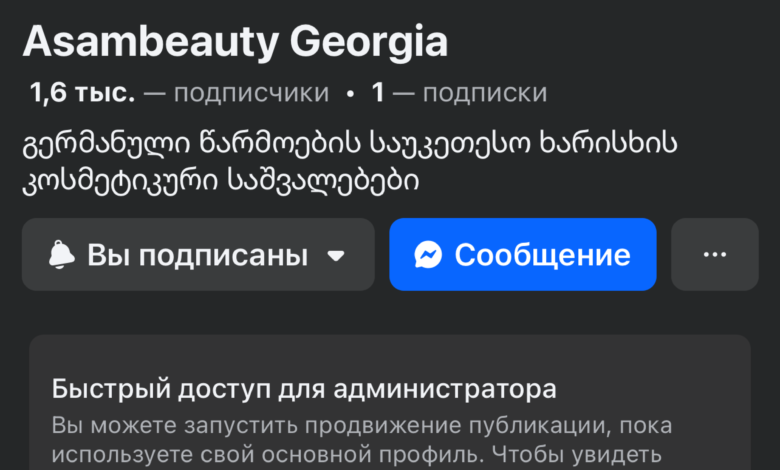
Task: Tap the Asambeauty Georgia page title
Action: (235, 41)
